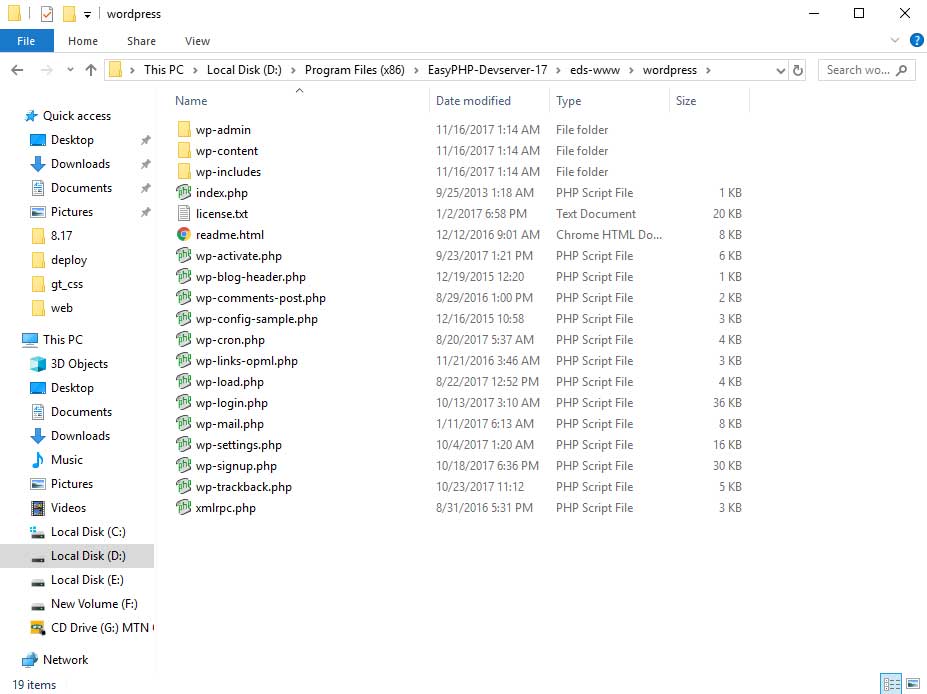Go up one folder level arrow
This screenshot has width=927, height=694.
(90, 70)
